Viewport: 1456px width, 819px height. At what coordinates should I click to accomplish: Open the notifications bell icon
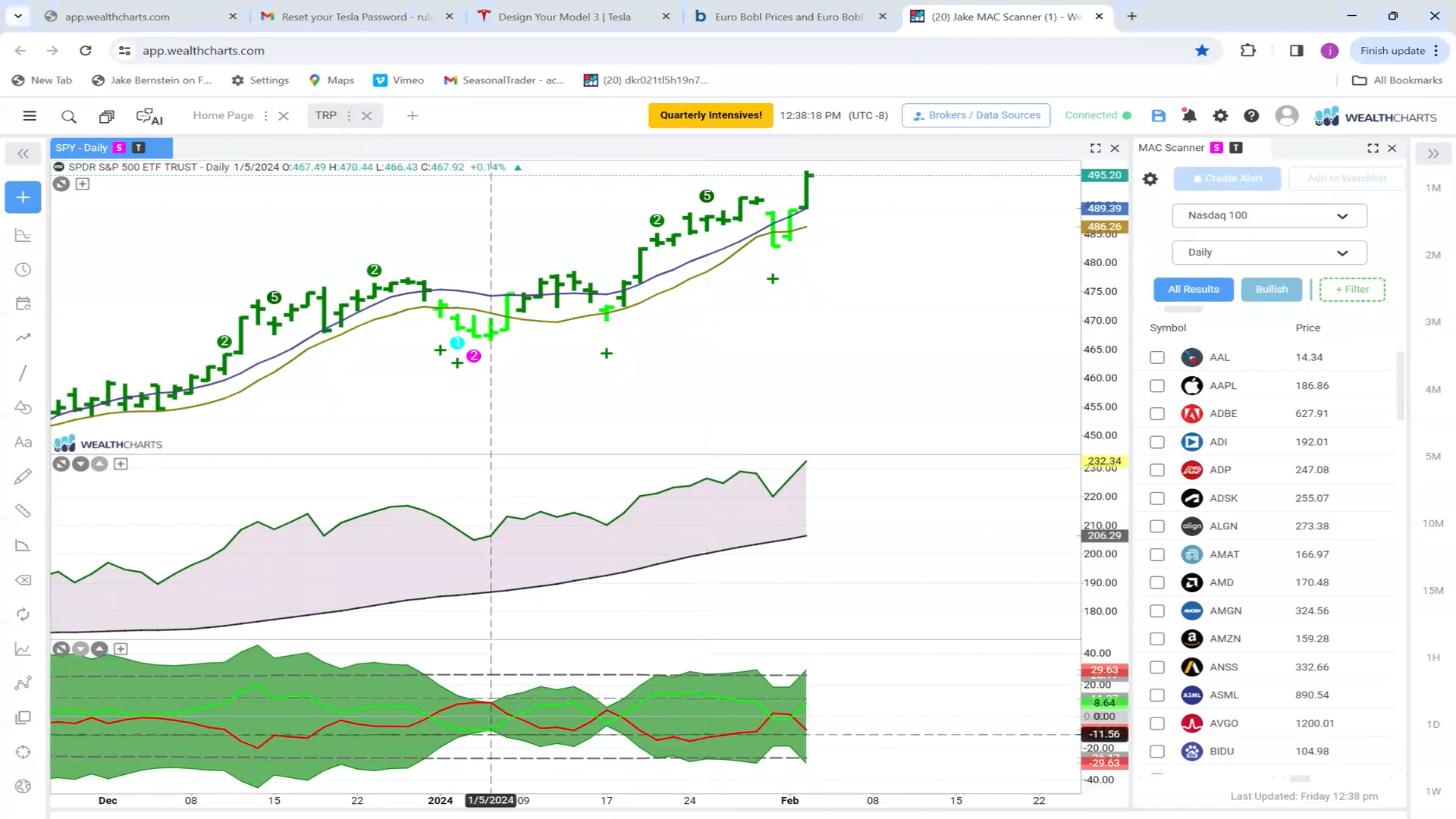[1189, 115]
